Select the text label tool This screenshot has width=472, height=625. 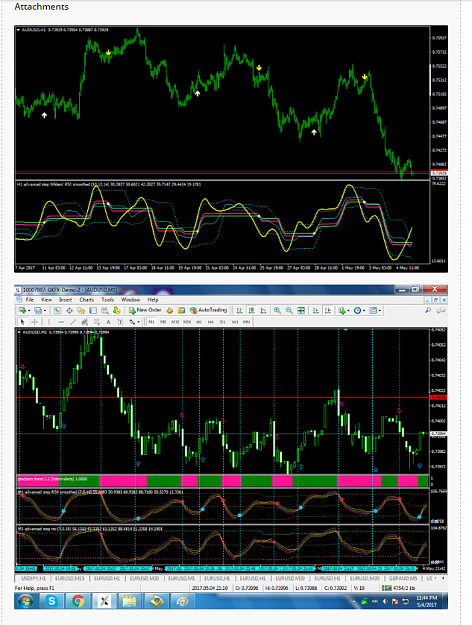tap(120, 322)
